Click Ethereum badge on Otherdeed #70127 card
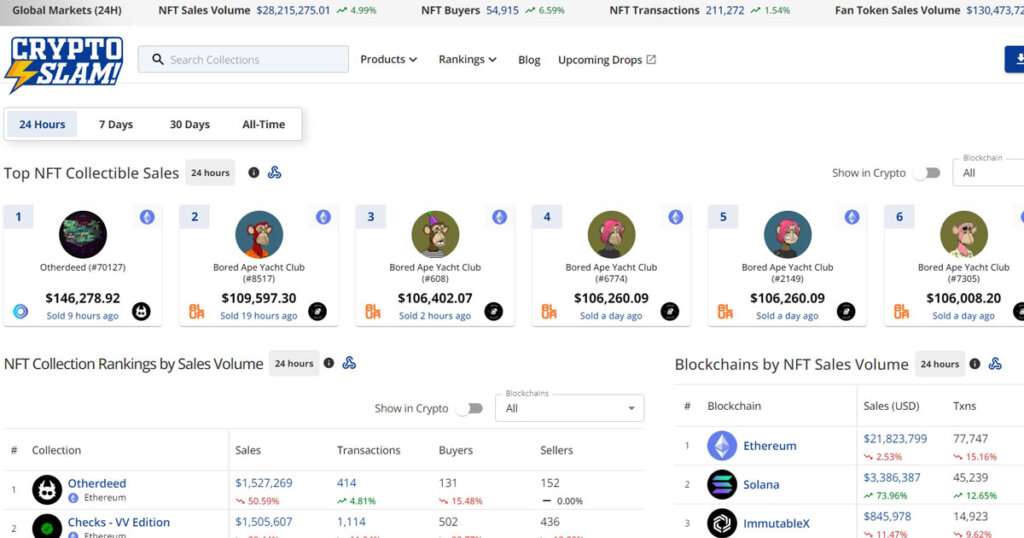 (147, 217)
